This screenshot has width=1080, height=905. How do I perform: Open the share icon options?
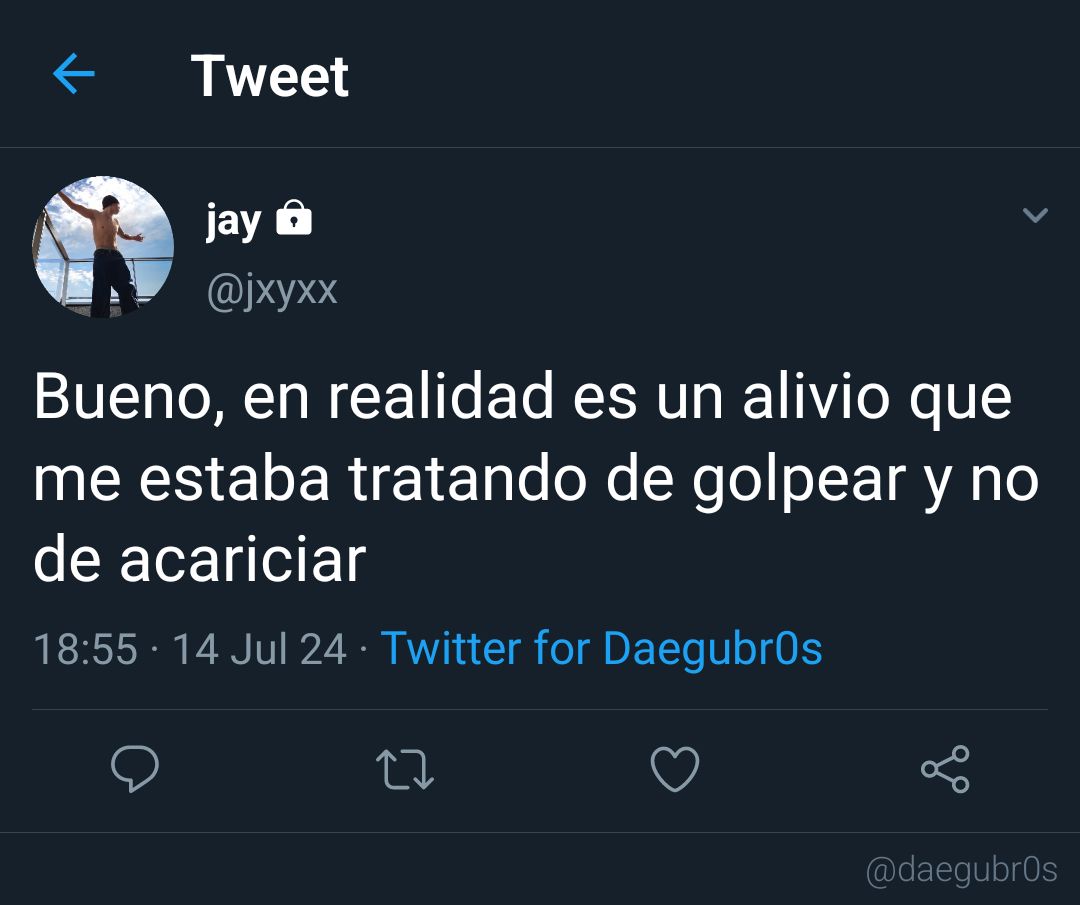(x=946, y=769)
